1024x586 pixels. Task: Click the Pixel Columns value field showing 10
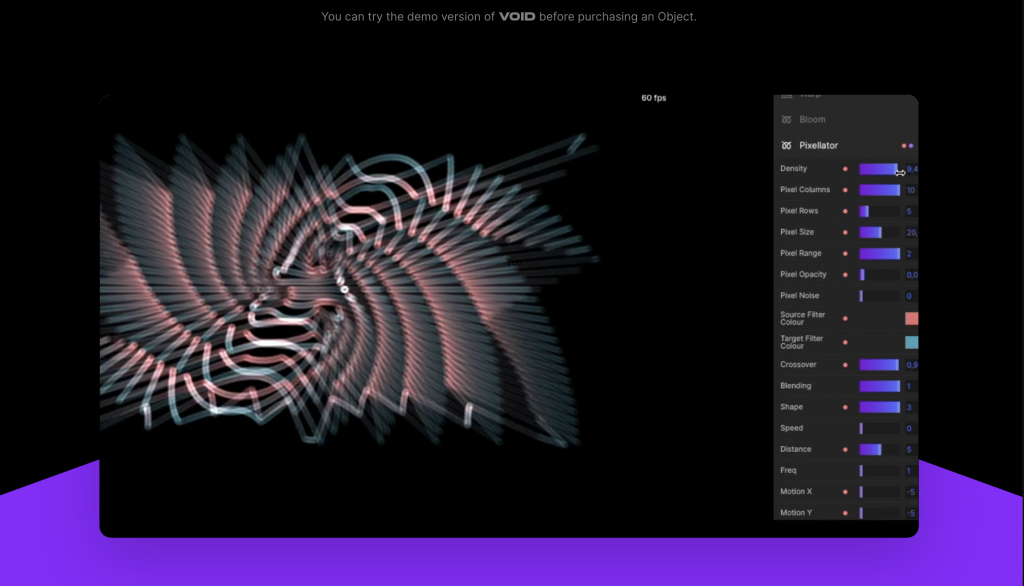(x=911, y=190)
